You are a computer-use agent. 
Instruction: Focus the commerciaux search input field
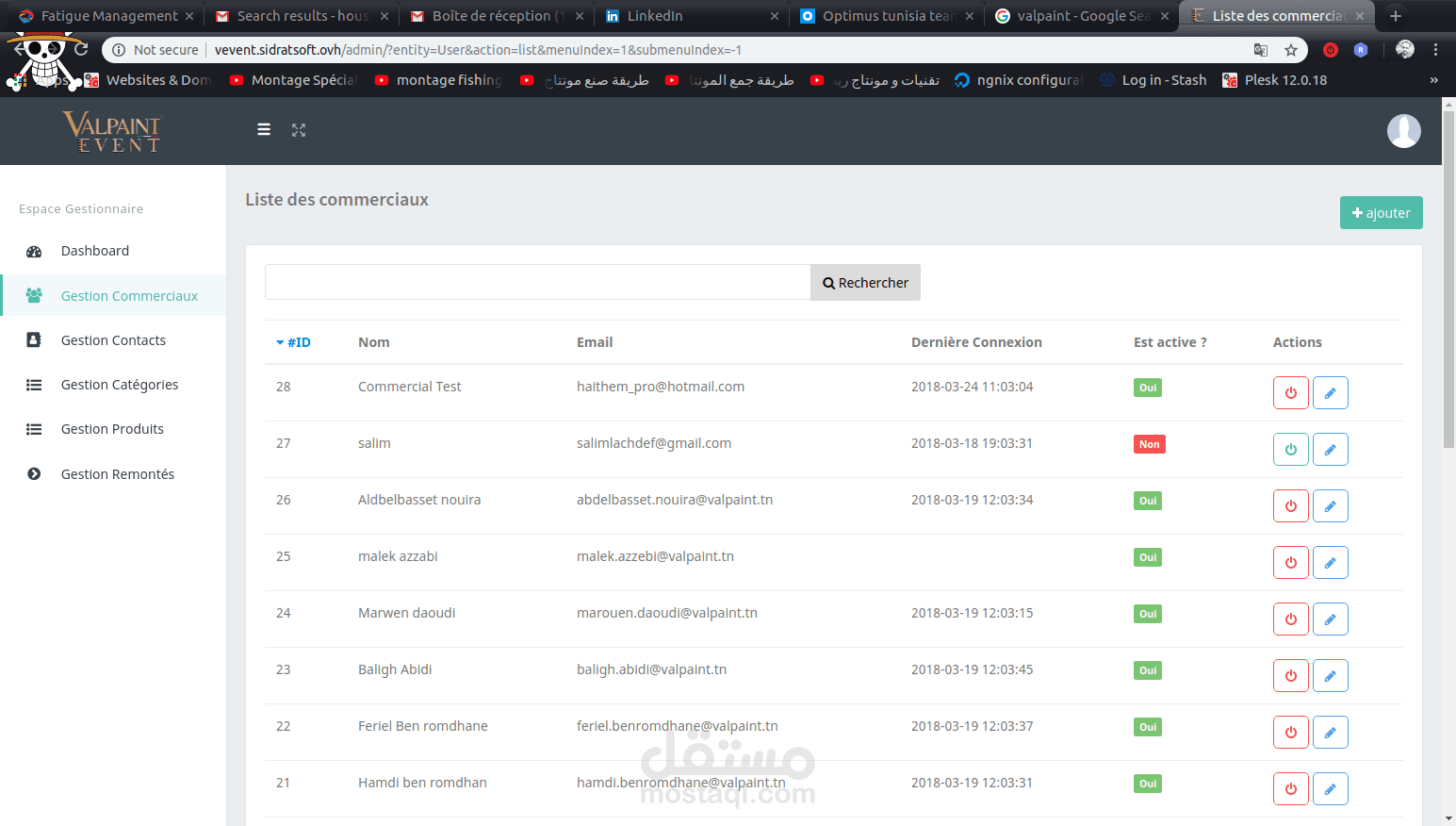point(537,283)
